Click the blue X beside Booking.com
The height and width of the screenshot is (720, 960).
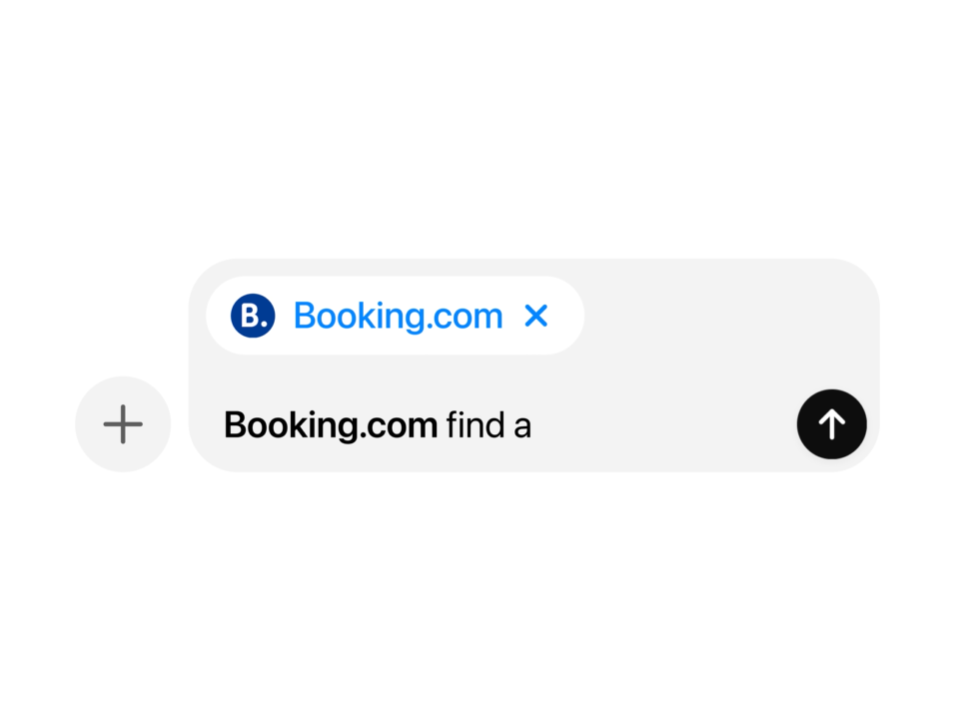pos(537,316)
